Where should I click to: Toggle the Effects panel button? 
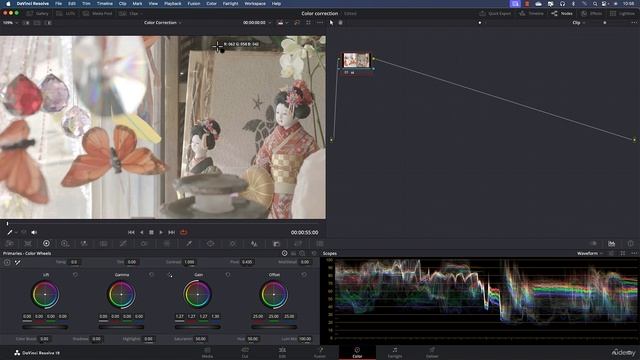pyautogui.click(x=591, y=13)
